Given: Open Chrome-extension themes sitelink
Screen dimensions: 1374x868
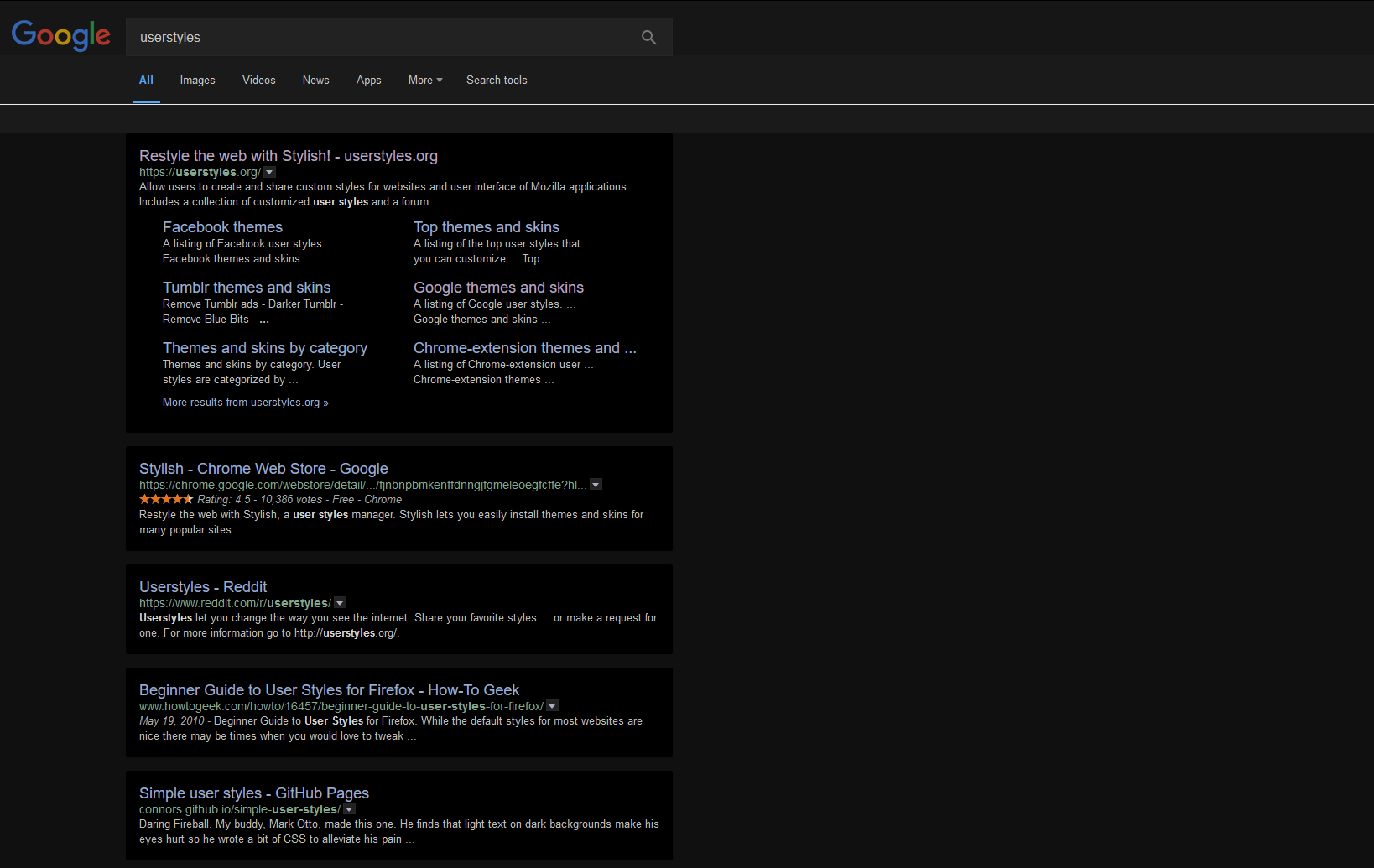Looking at the screenshot, I should click(x=525, y=348).
